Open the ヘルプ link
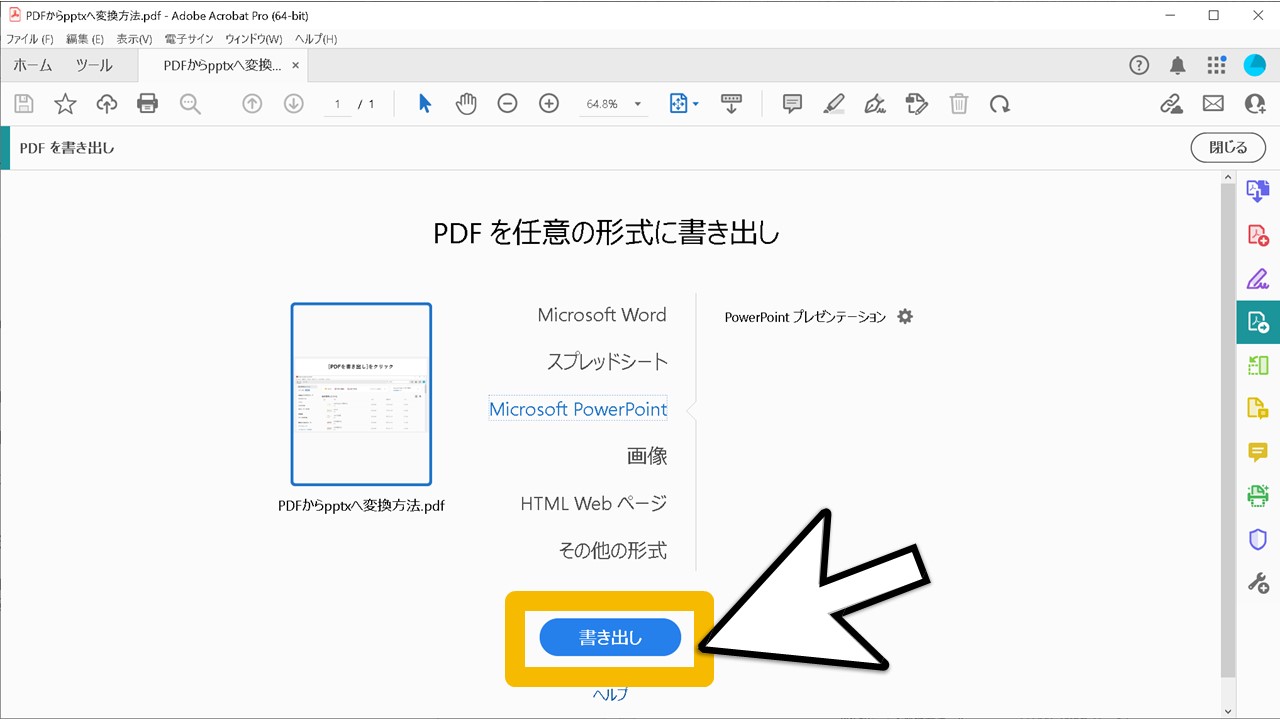This screenshot has height=720, width=1280. 609,692
